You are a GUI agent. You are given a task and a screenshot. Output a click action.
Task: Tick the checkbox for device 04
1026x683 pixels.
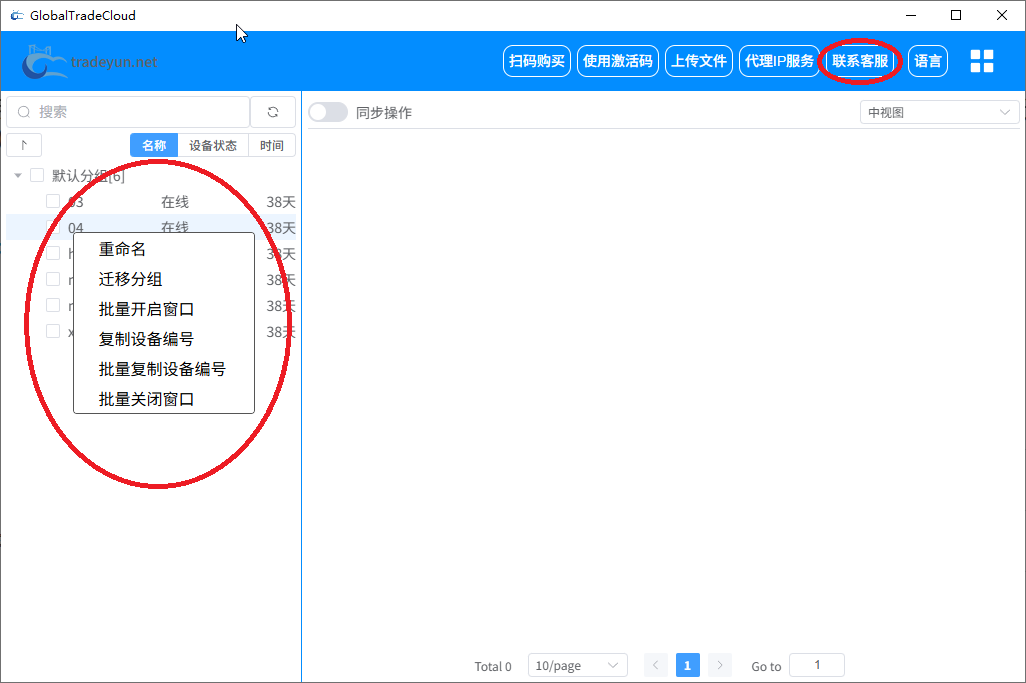(x=53, y=227)
